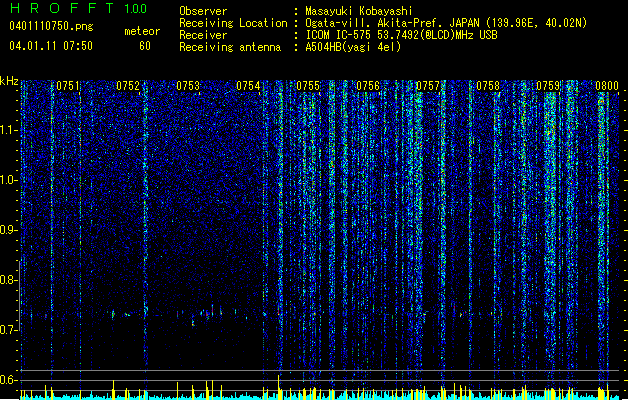Click the kHz axis unit label
The image size is (629, 400).
(9, 81)
